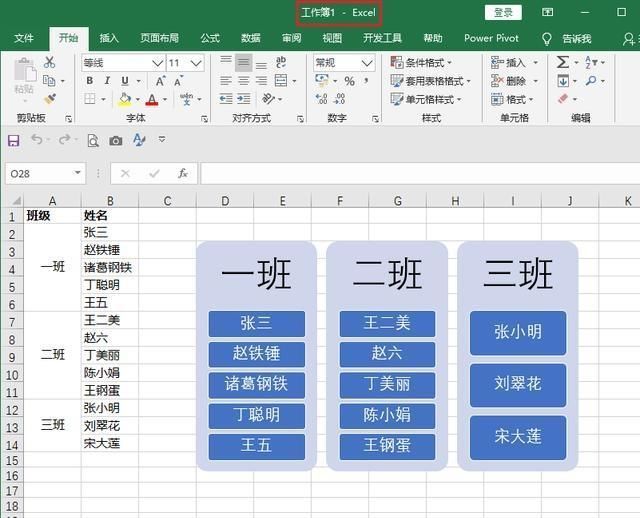
Task: Click the Find and Select magnifier icon
Action: (591, 80)
